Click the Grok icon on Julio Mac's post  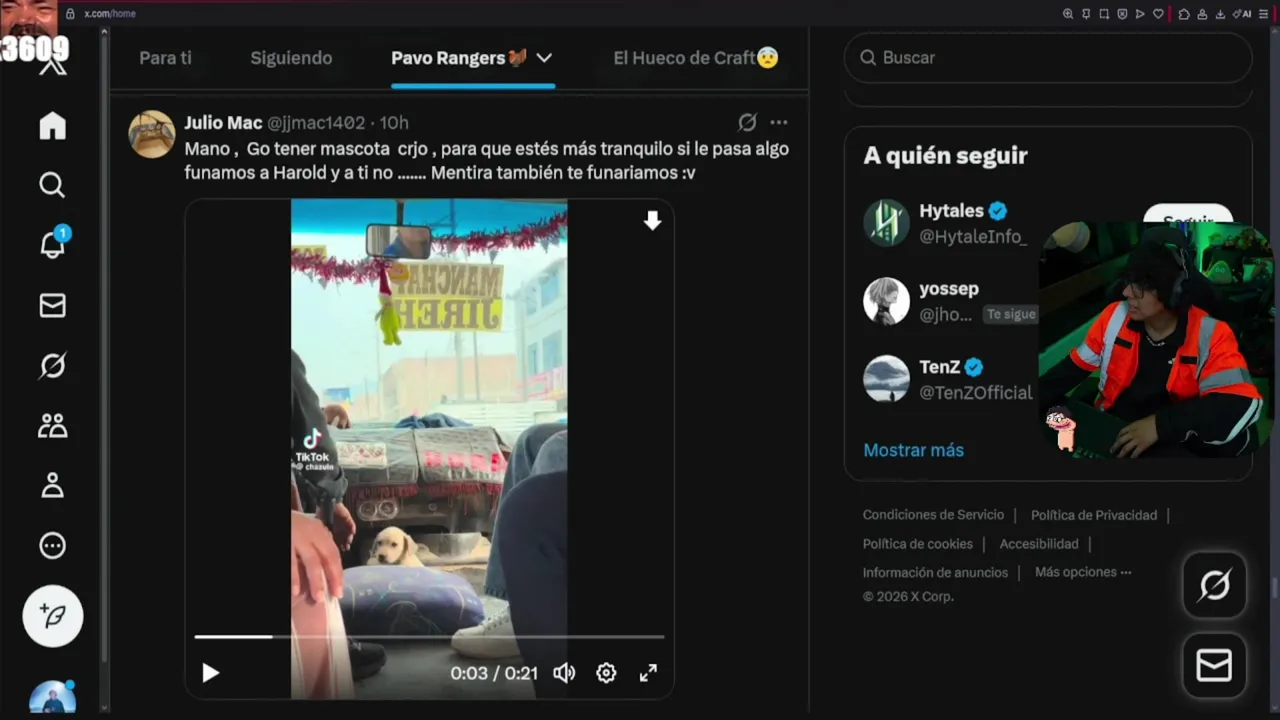click(x=747, y=122)
